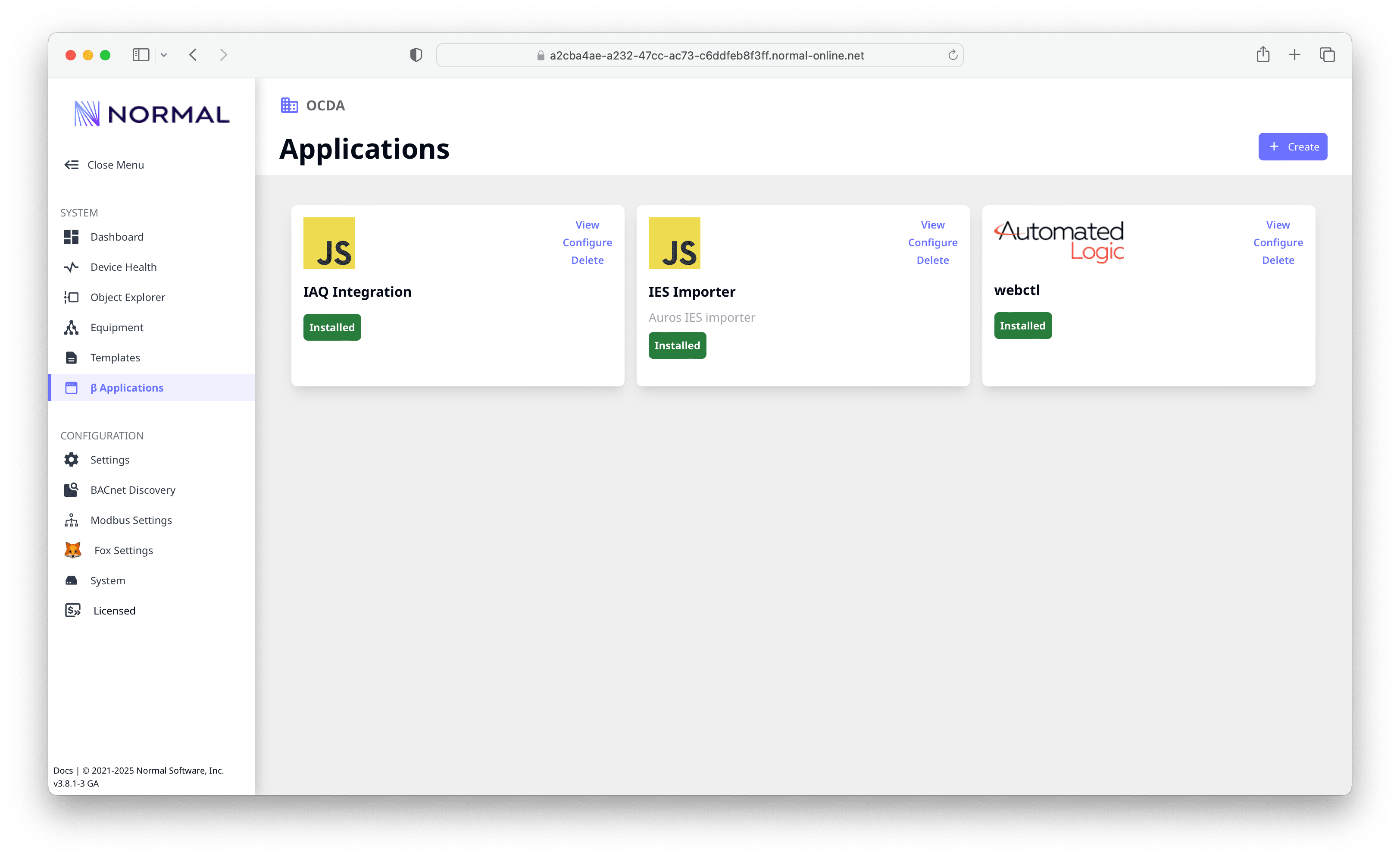
Task: Click the Fox Settings icon
Action: (x=73, y=549)
